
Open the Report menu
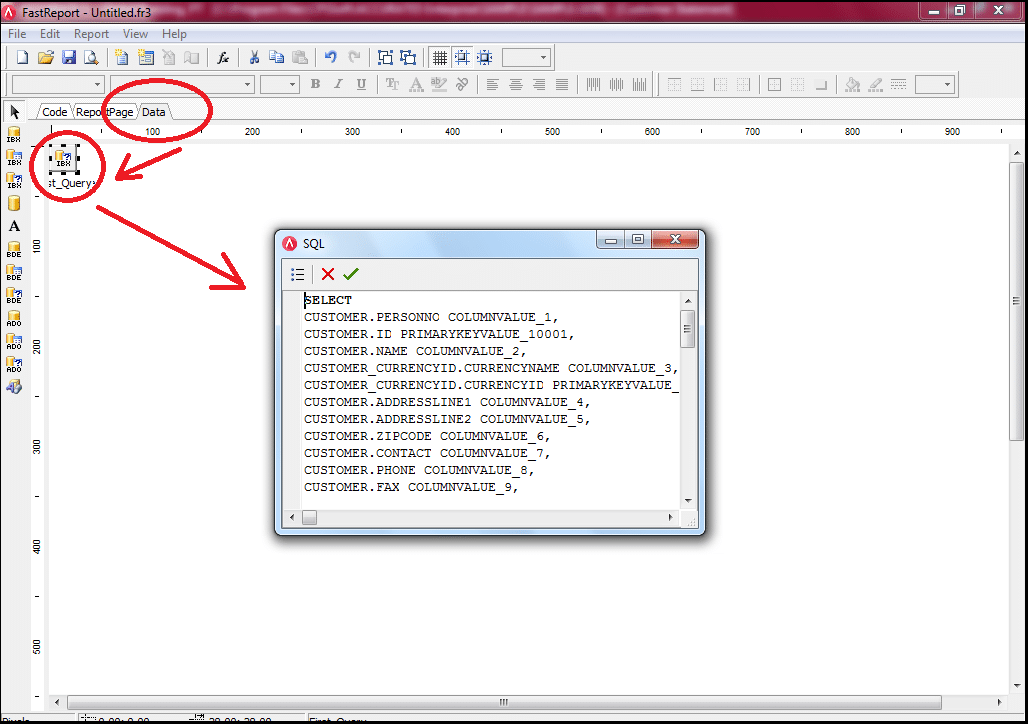point(91,34)
